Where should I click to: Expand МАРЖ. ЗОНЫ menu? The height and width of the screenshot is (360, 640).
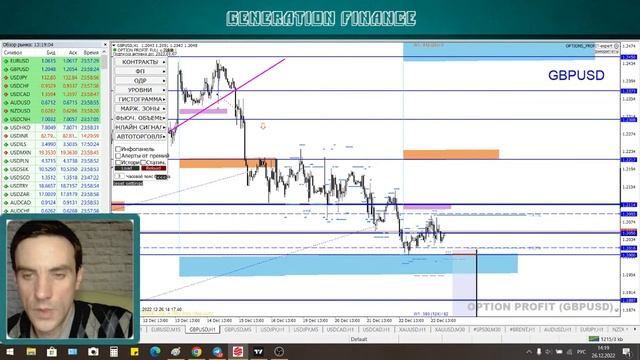click(140, 109)
